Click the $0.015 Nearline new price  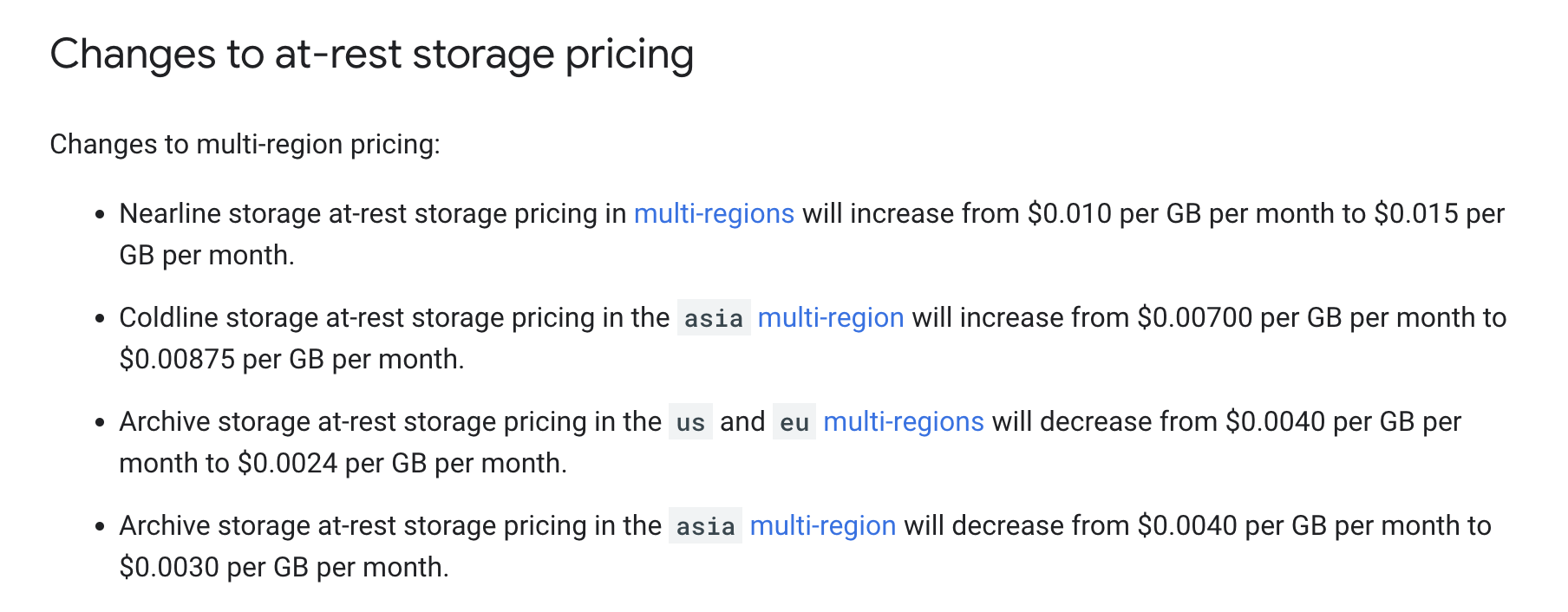coord(1416,213)
